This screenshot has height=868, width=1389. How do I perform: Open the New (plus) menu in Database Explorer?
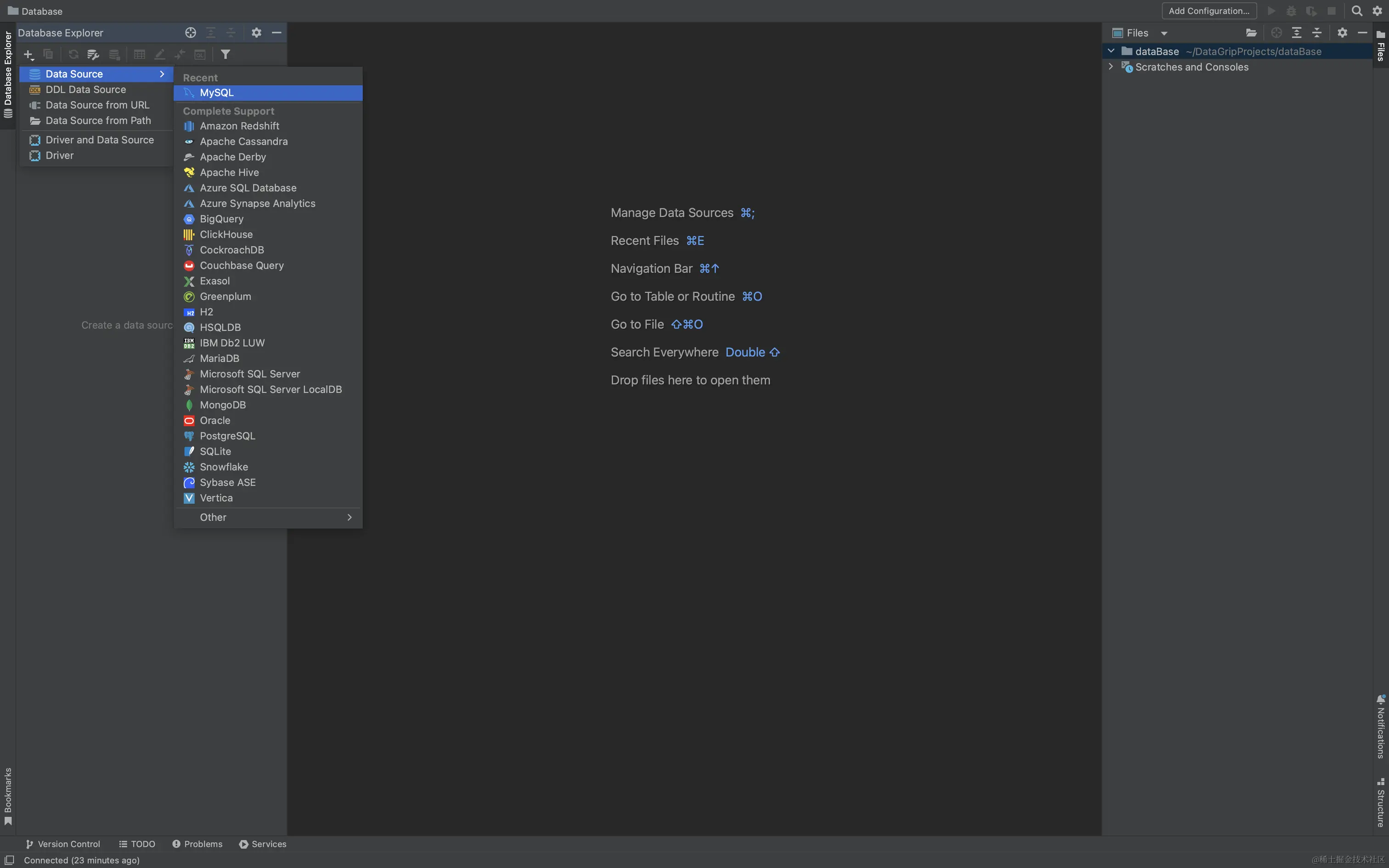click(28, 55)
